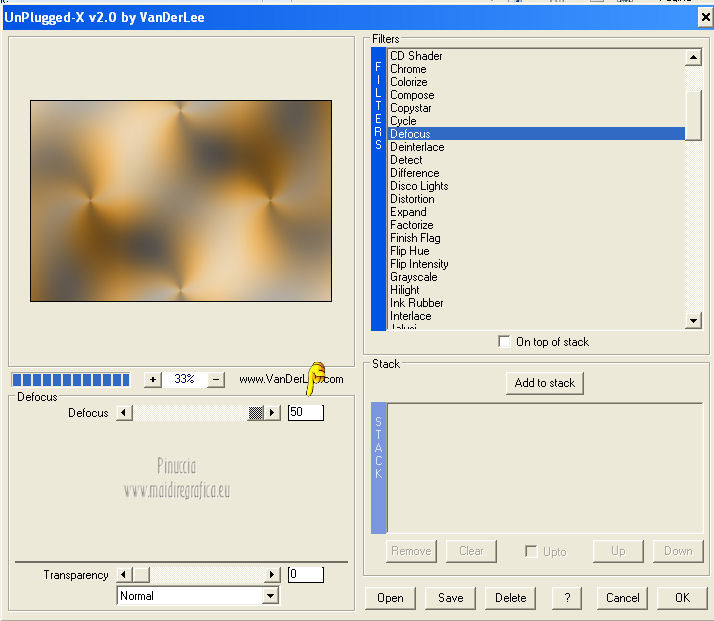
Task: Click Defocus slider right arrow
Action: [x=272, y=413]
